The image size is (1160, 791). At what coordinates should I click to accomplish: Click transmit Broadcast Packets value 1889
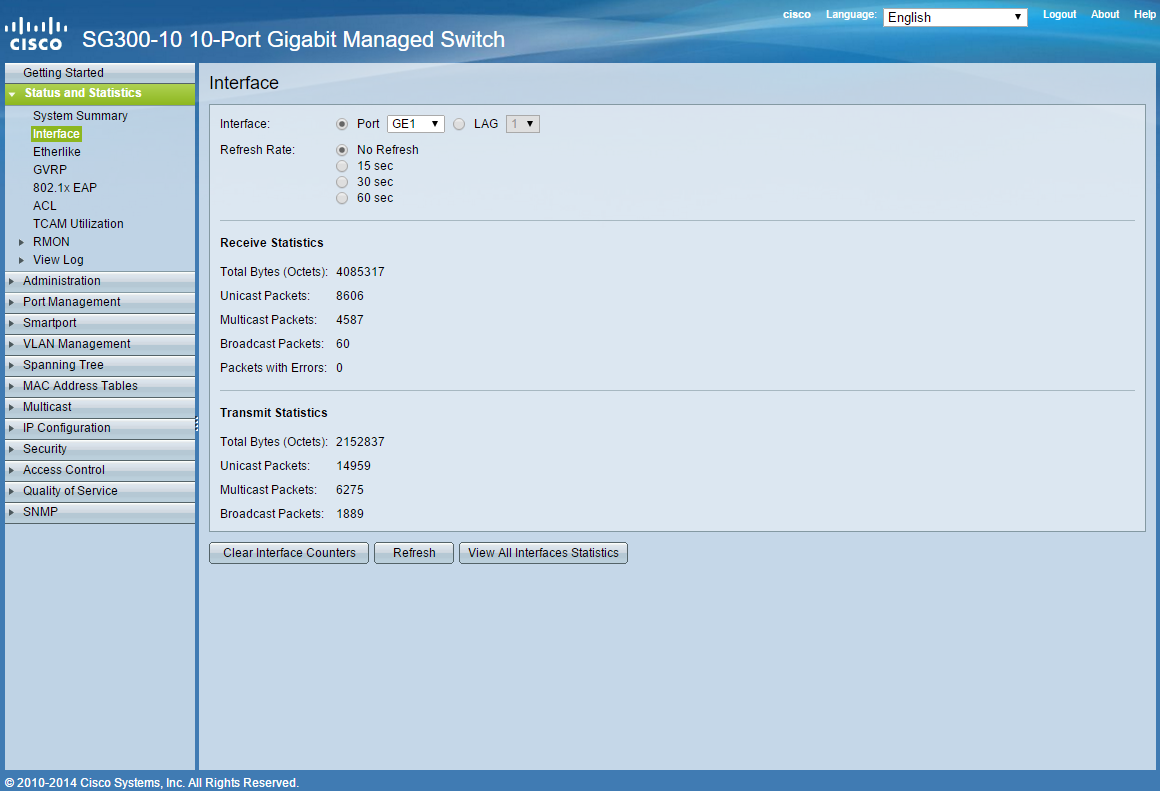pyautogui.click(x=350, y=514)
